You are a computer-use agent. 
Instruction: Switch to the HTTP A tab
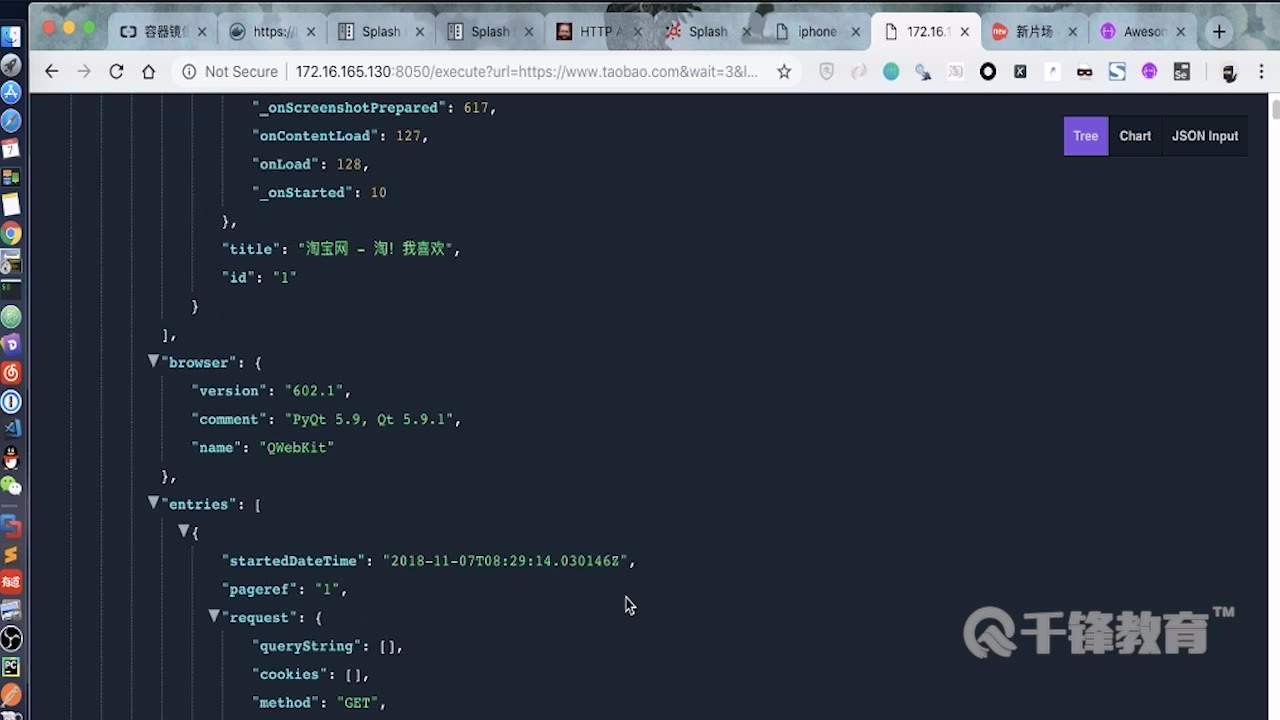[x=597, y=32]
